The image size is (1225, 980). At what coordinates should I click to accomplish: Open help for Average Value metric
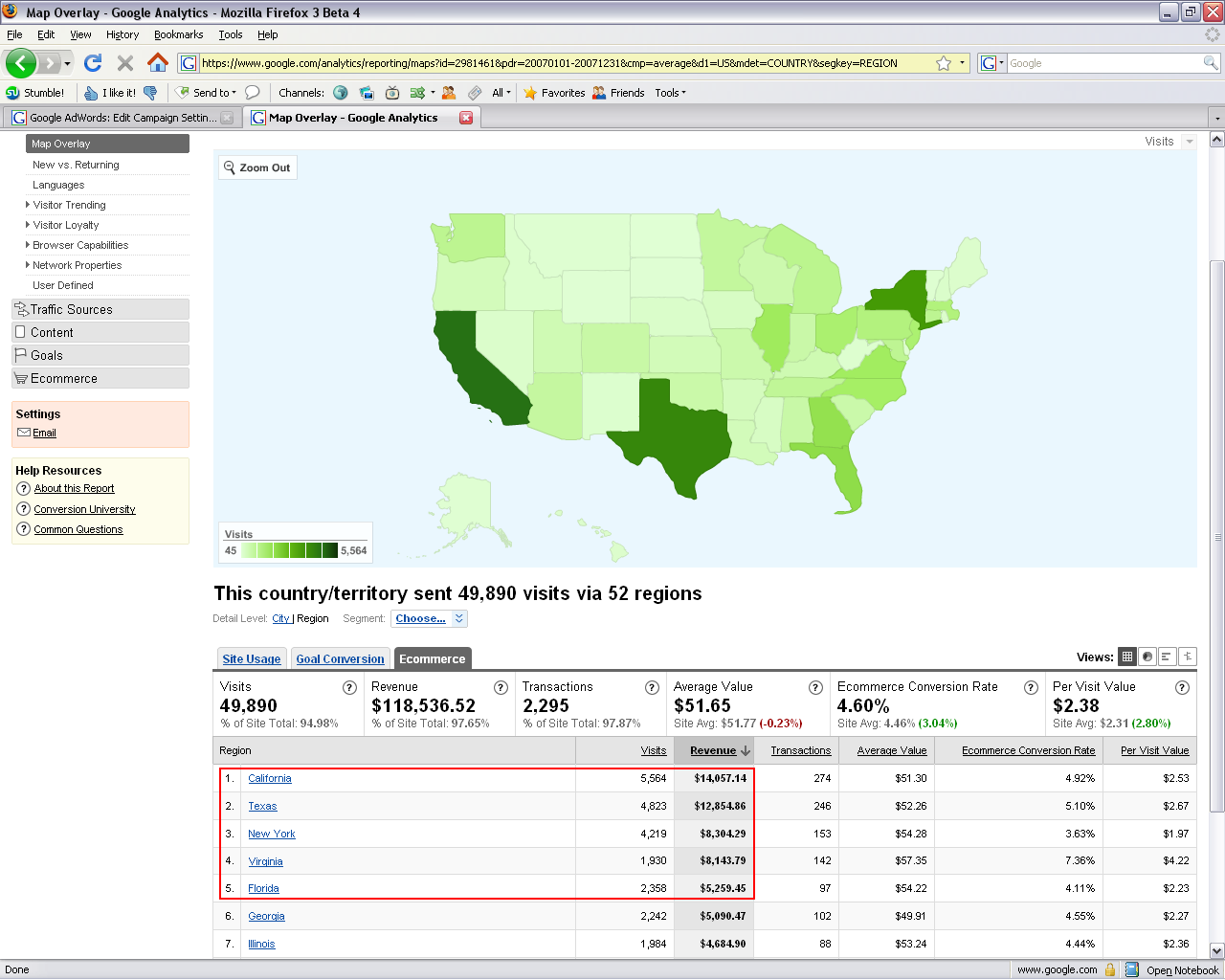tap(815, 687)
